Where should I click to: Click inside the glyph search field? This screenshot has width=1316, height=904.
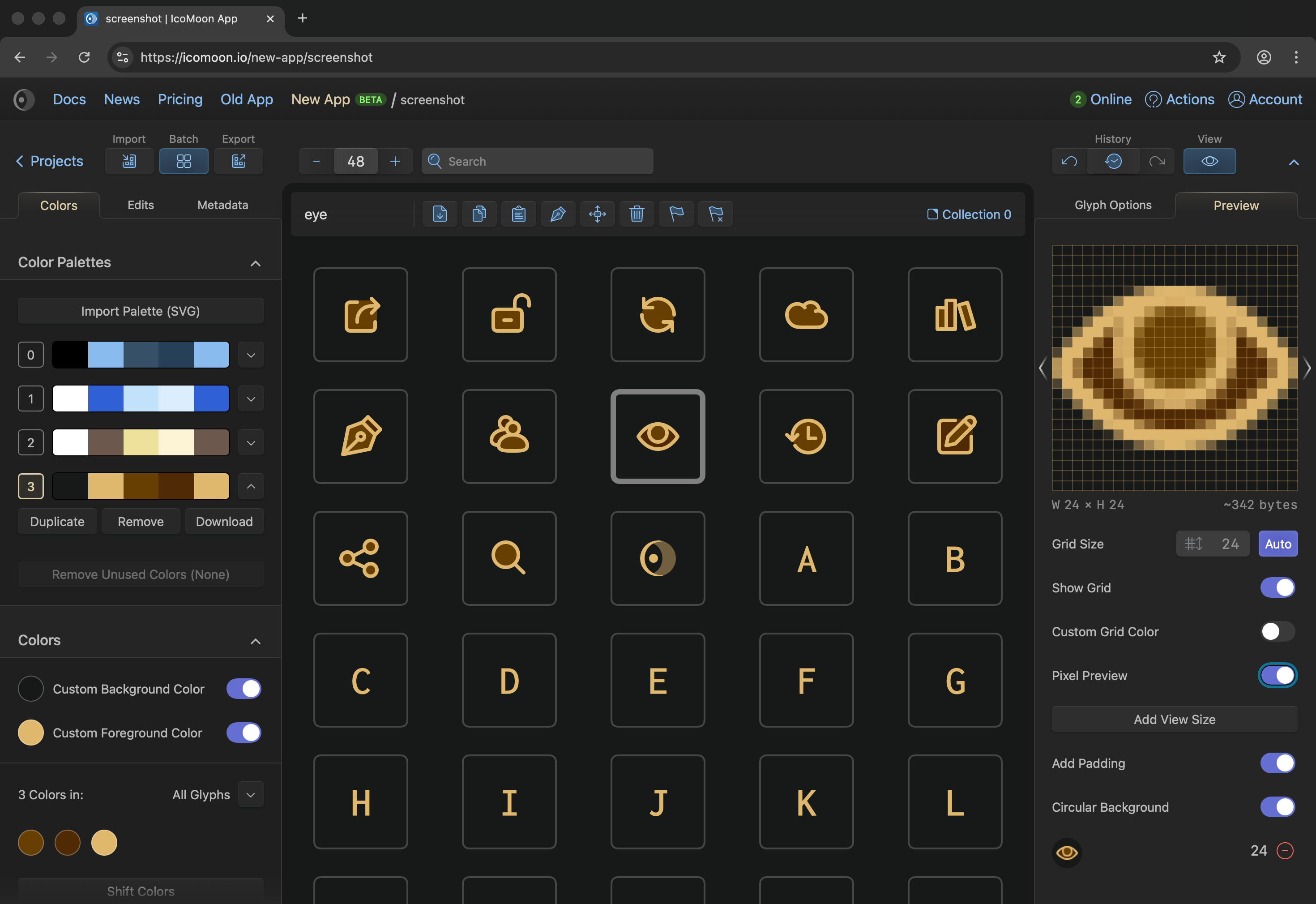click(x=538, y=161)
